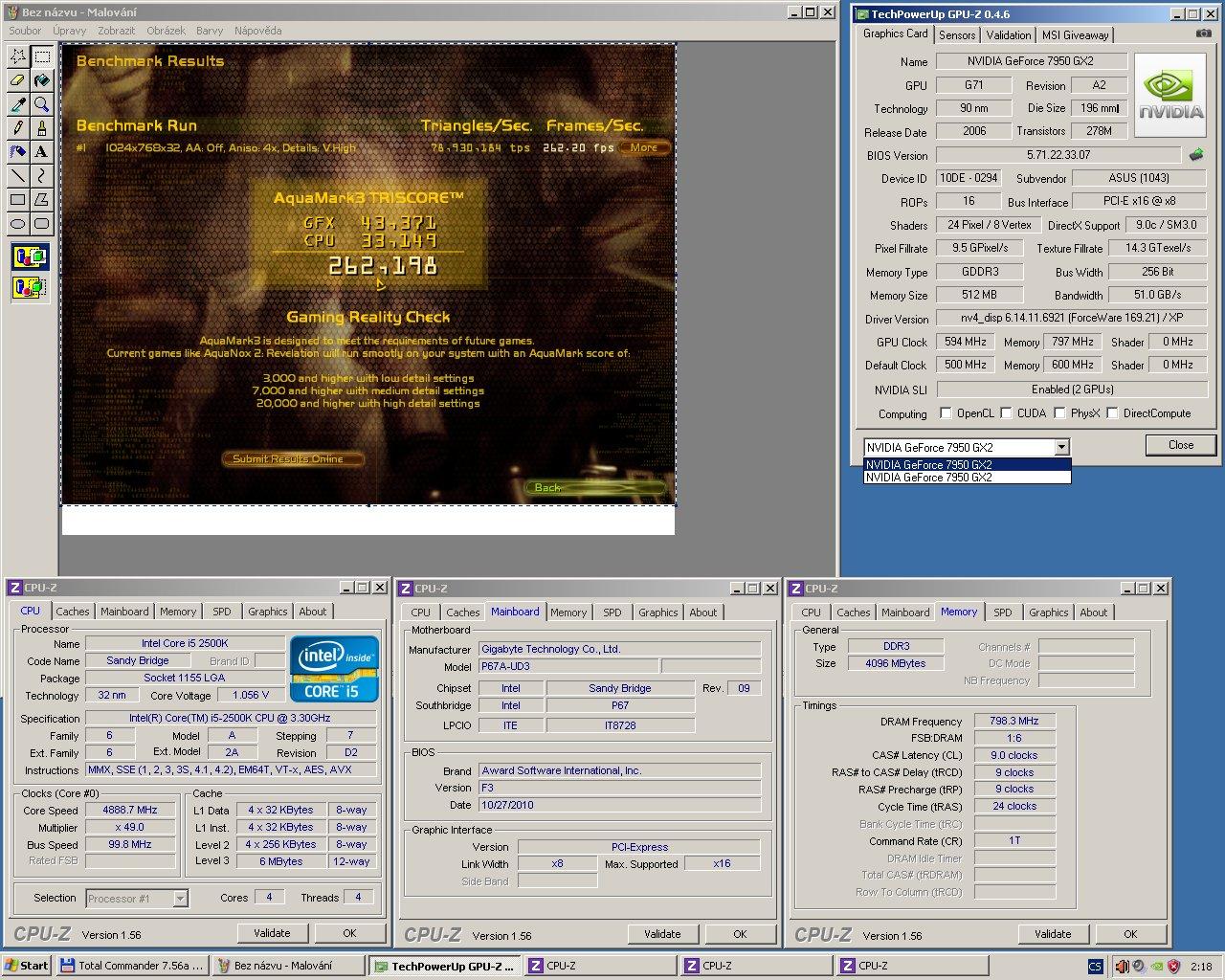Image resolution: width=1225 pixels, height=980 pixels.
Task: Choose the Line tool in Paint
Action: tap(18, 176)
